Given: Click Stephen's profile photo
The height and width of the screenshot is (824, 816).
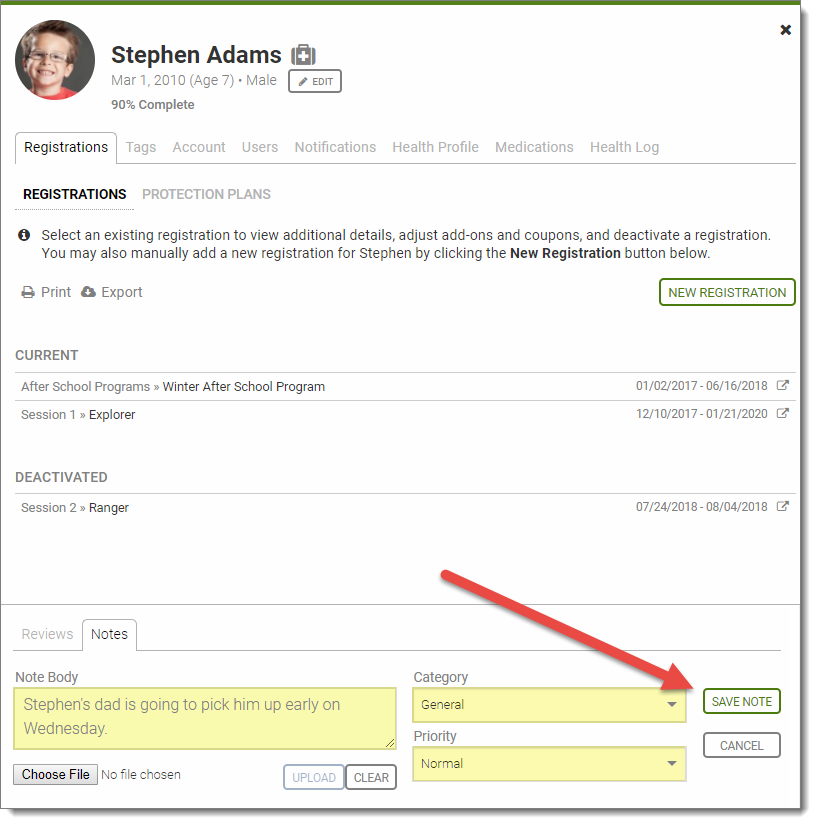Looking at the screenshot, I should pyautogui.click(x=55, y=60).
